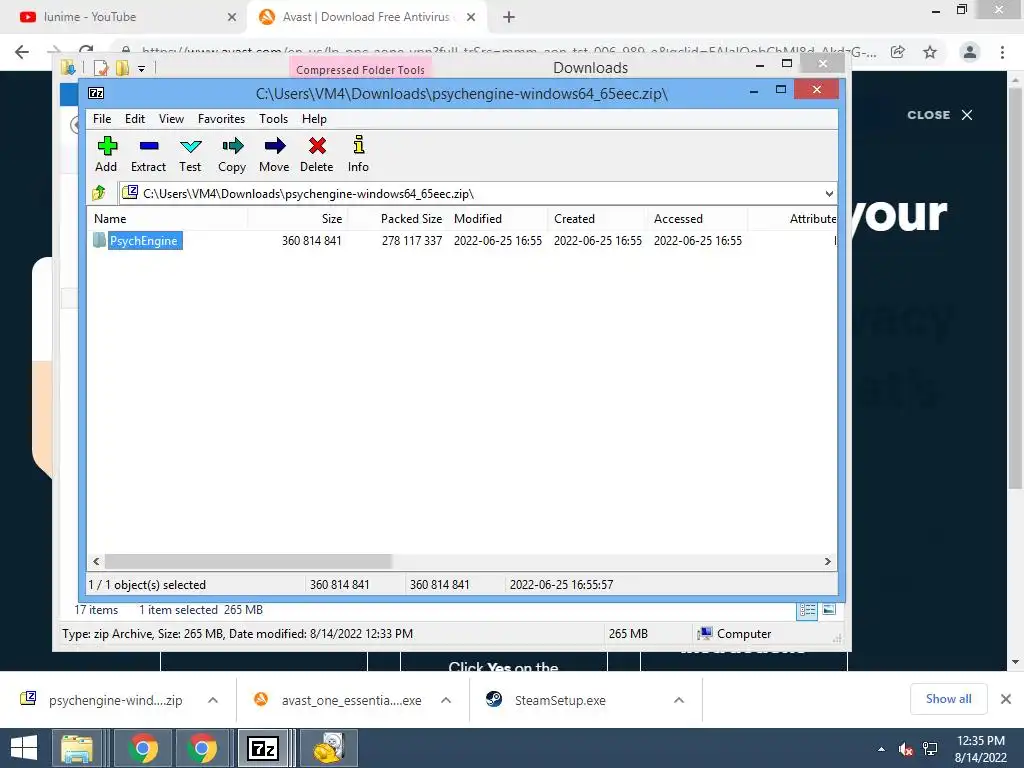Screen dimensions: 1024x768
Task: Open the Chrome profile avatar
Action: (970, 52)
